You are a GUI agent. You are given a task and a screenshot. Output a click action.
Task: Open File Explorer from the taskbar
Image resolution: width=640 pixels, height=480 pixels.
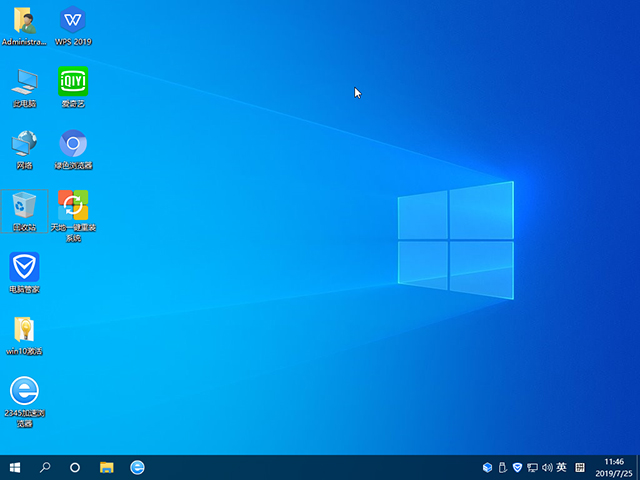pos(107,467)
